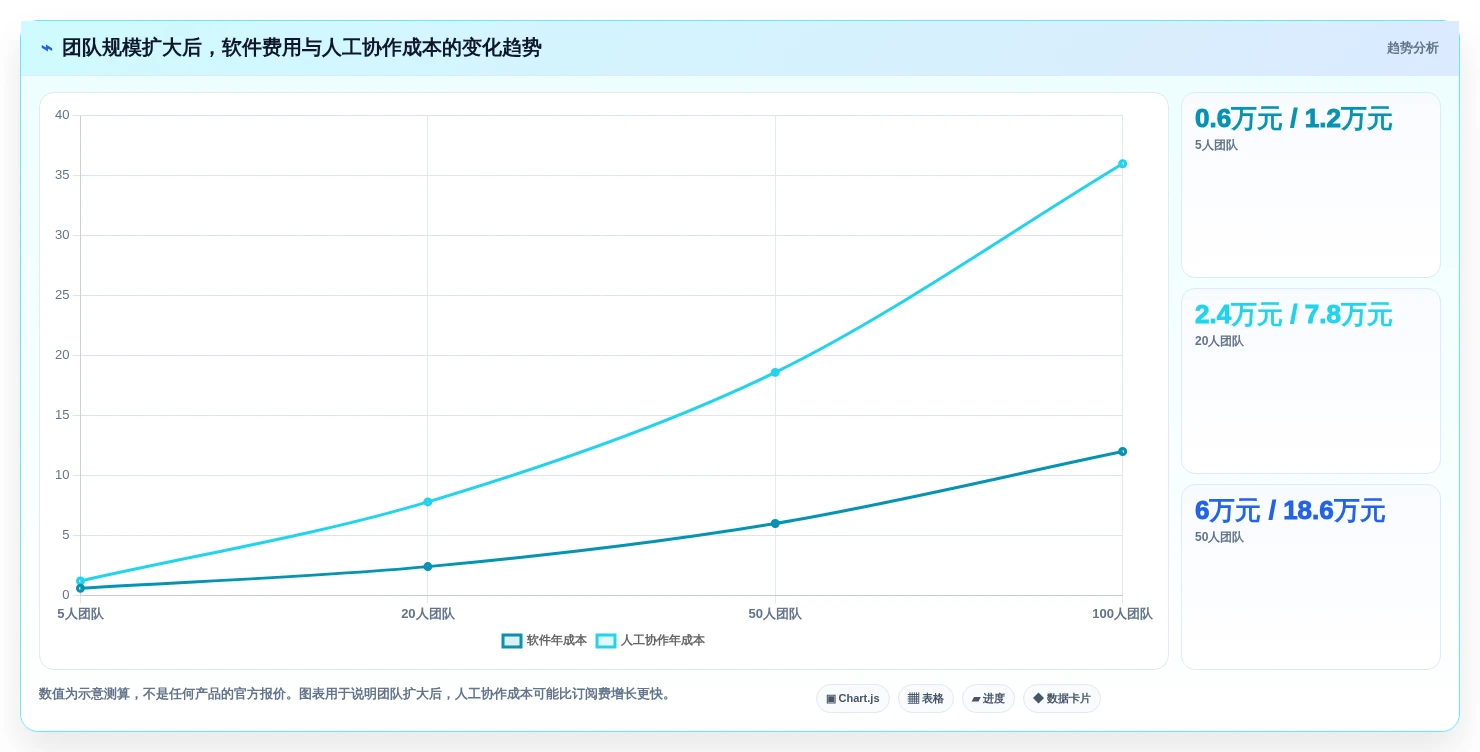Click the 进度 tag

(x=988, y=699)
